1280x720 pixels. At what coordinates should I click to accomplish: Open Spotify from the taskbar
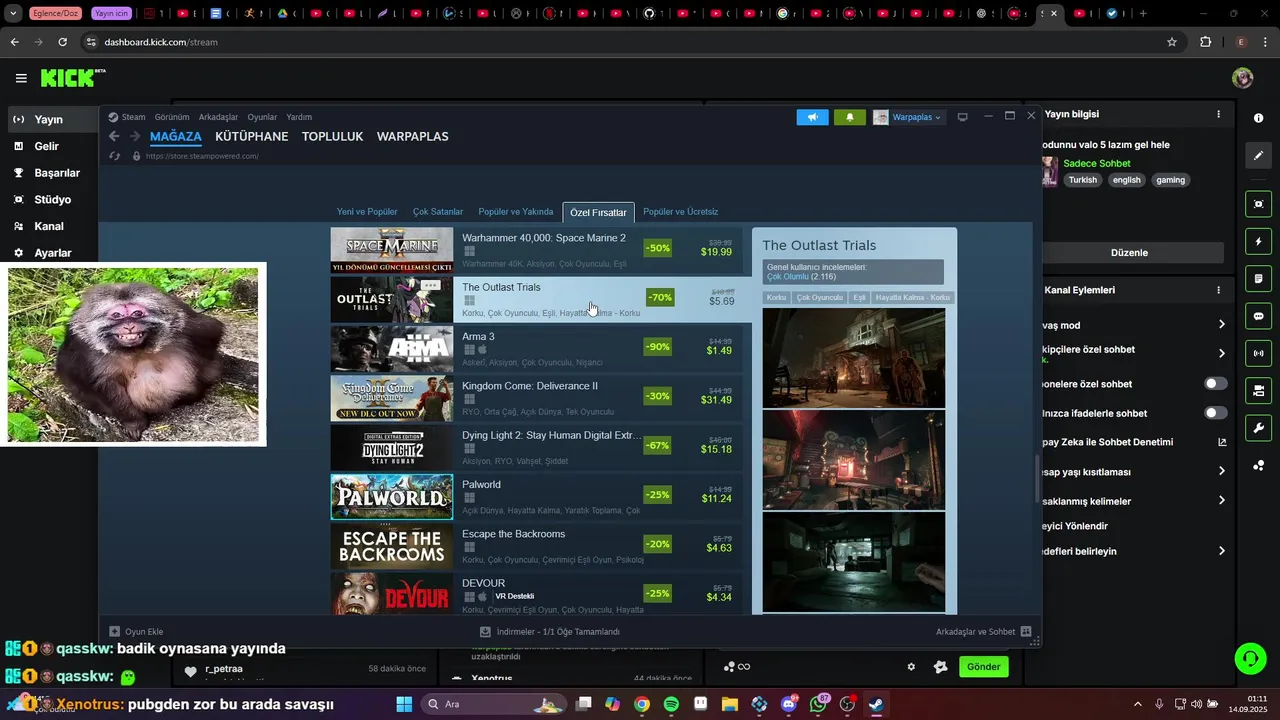[x=671, y=704]
